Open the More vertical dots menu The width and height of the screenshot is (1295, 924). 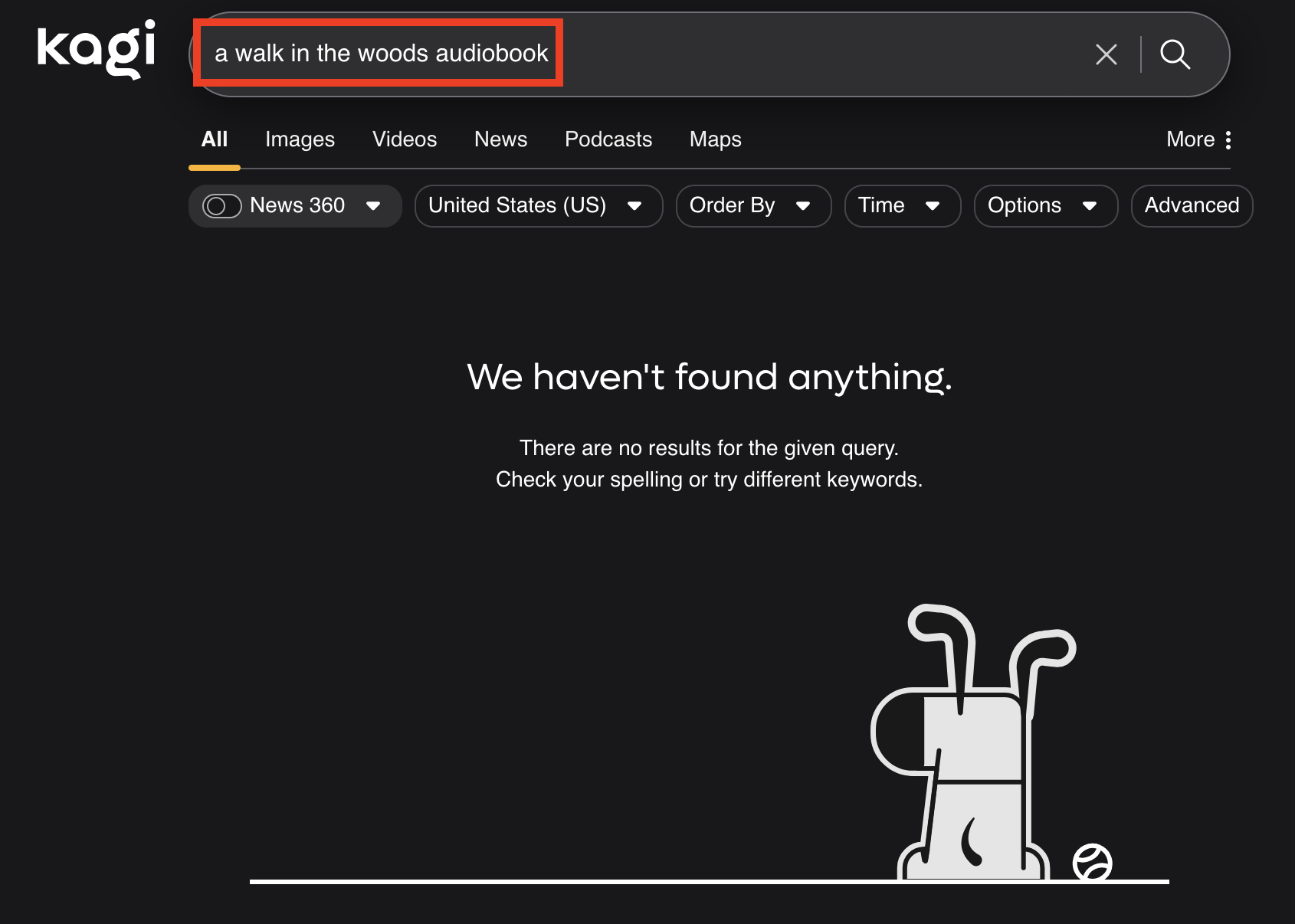(1228, 139)
